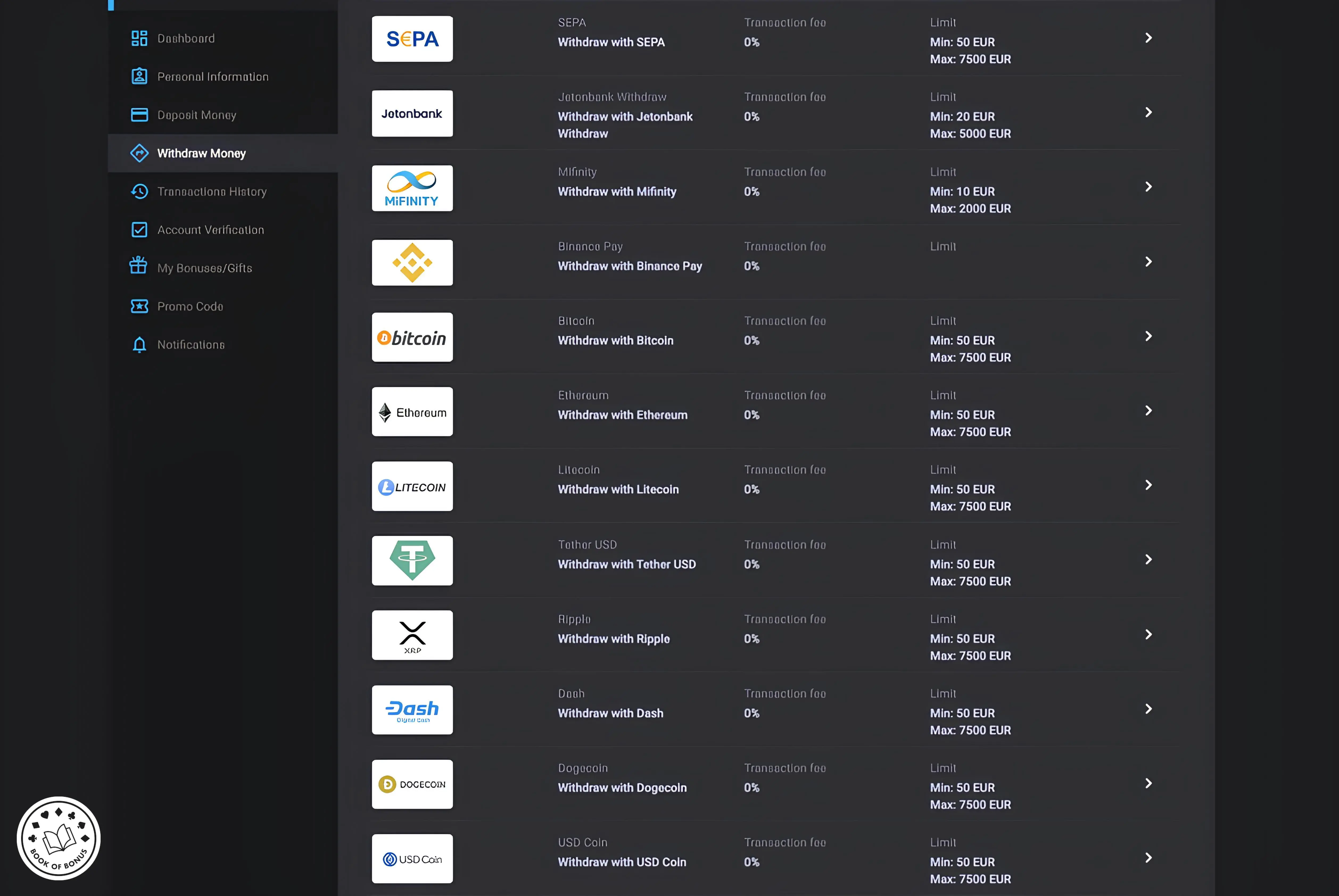Screen dimensions: 1339x896
Task: Select the Tether USD logo tile
Action: point(412,561)
